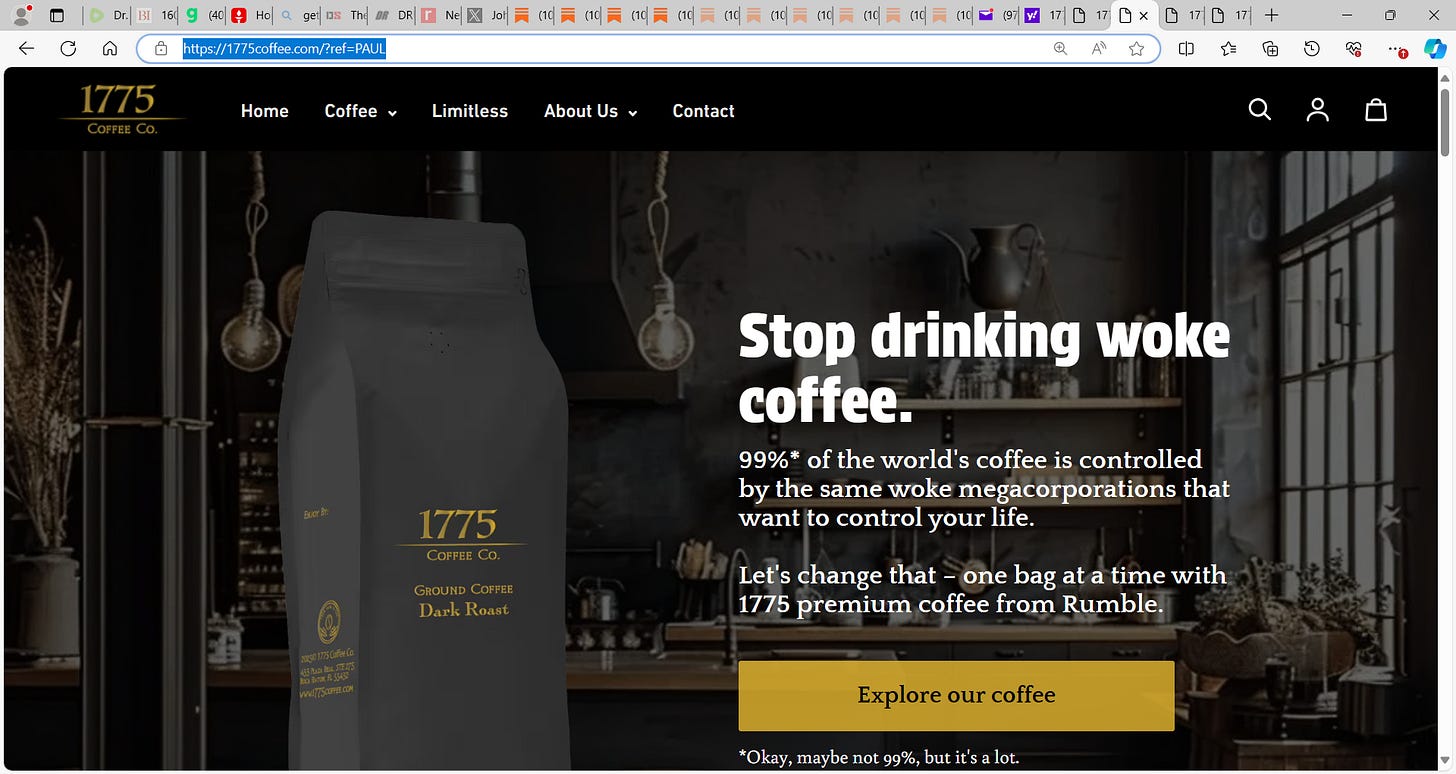Close the active tab

click(x=1143, y=15)
